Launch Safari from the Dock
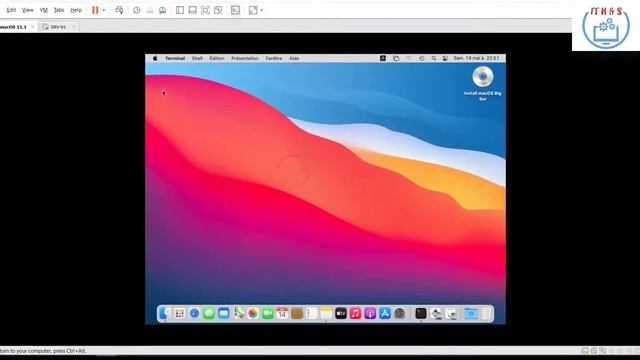 coord(194,313)
